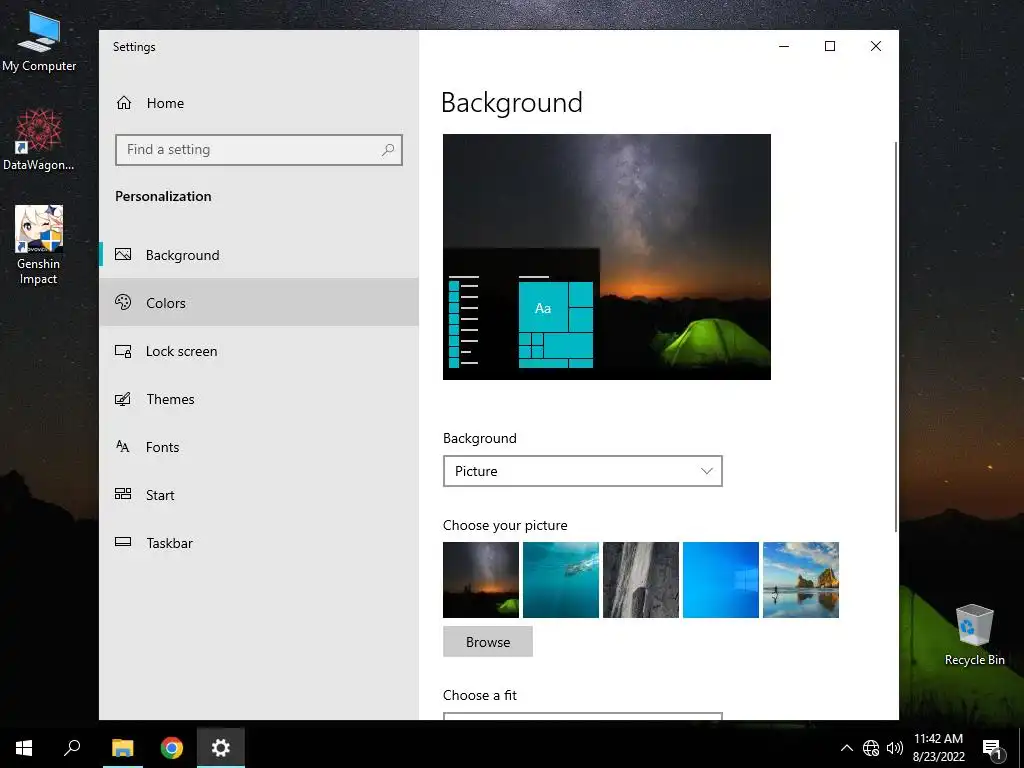Select the DataWagon desktop shortcut
1024x768 pixels.
39,139
